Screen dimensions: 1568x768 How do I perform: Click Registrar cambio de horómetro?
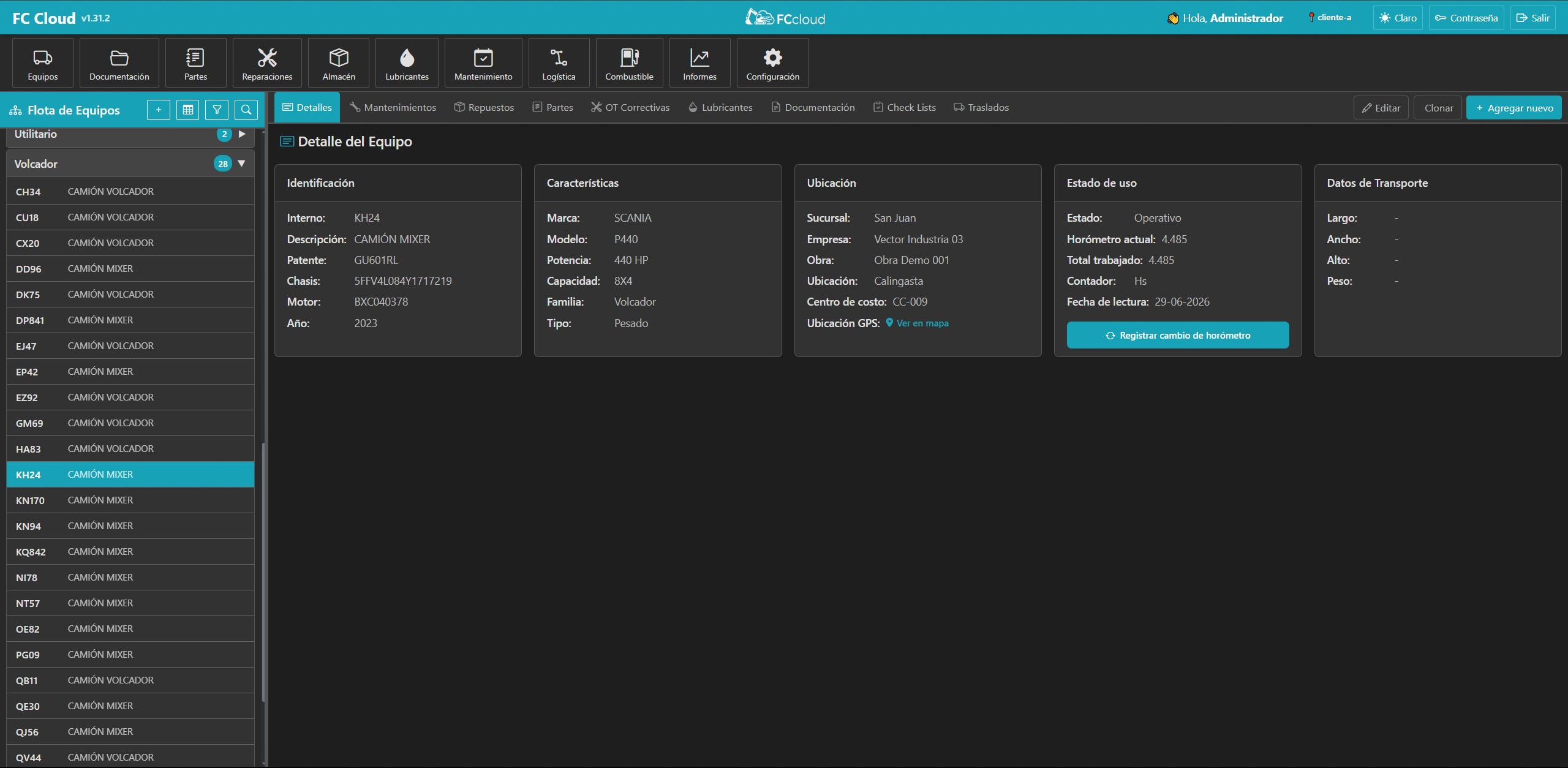[x=1177, y=335]
